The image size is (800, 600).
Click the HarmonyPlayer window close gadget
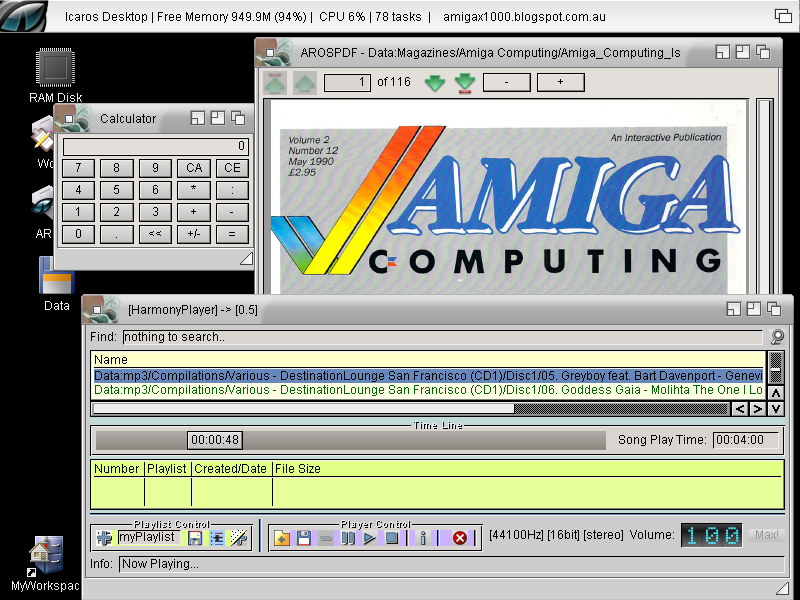click(97, 310)
